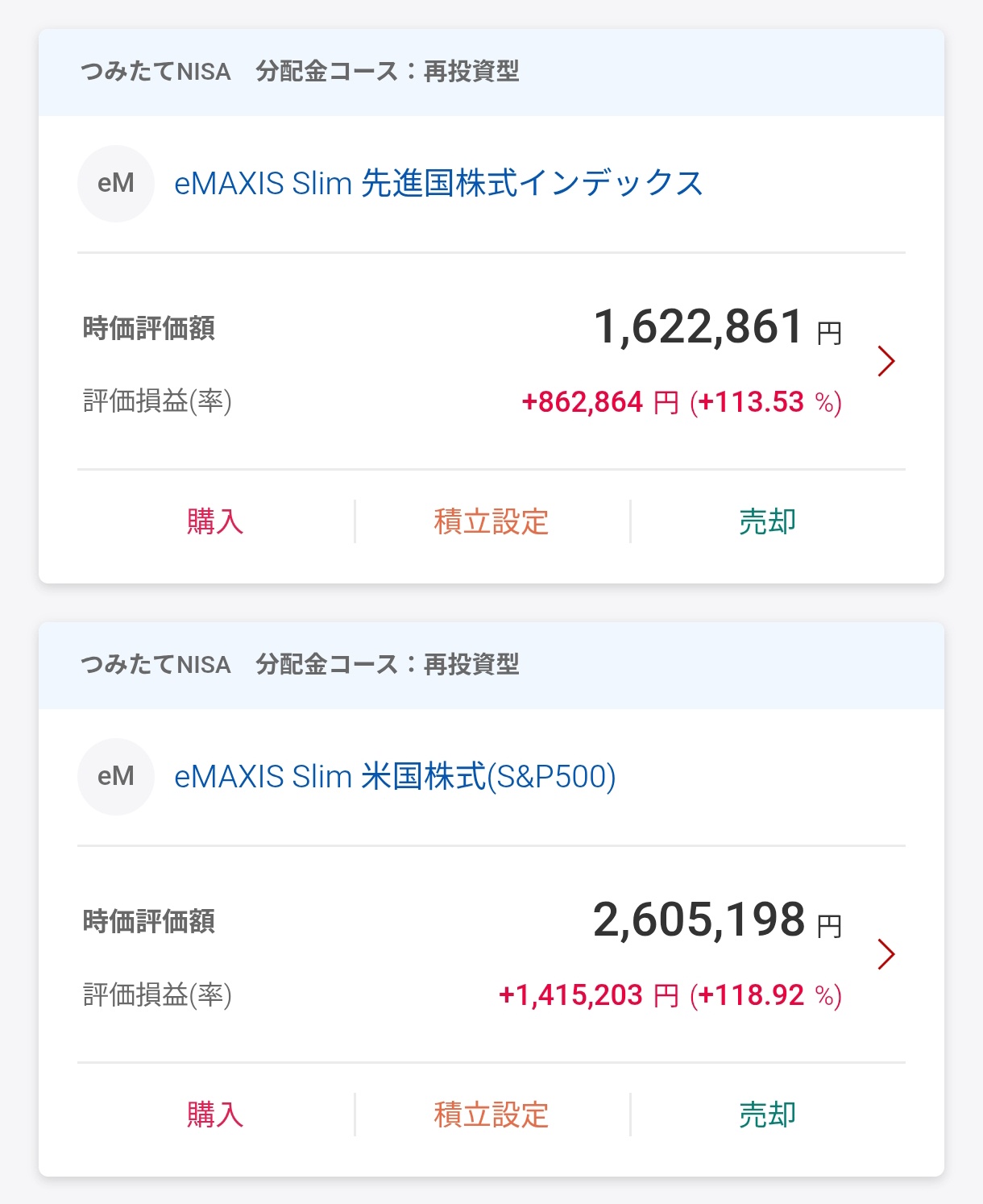Click 評価損益(率) label in S&P500 card

click(x=157, y=995)
